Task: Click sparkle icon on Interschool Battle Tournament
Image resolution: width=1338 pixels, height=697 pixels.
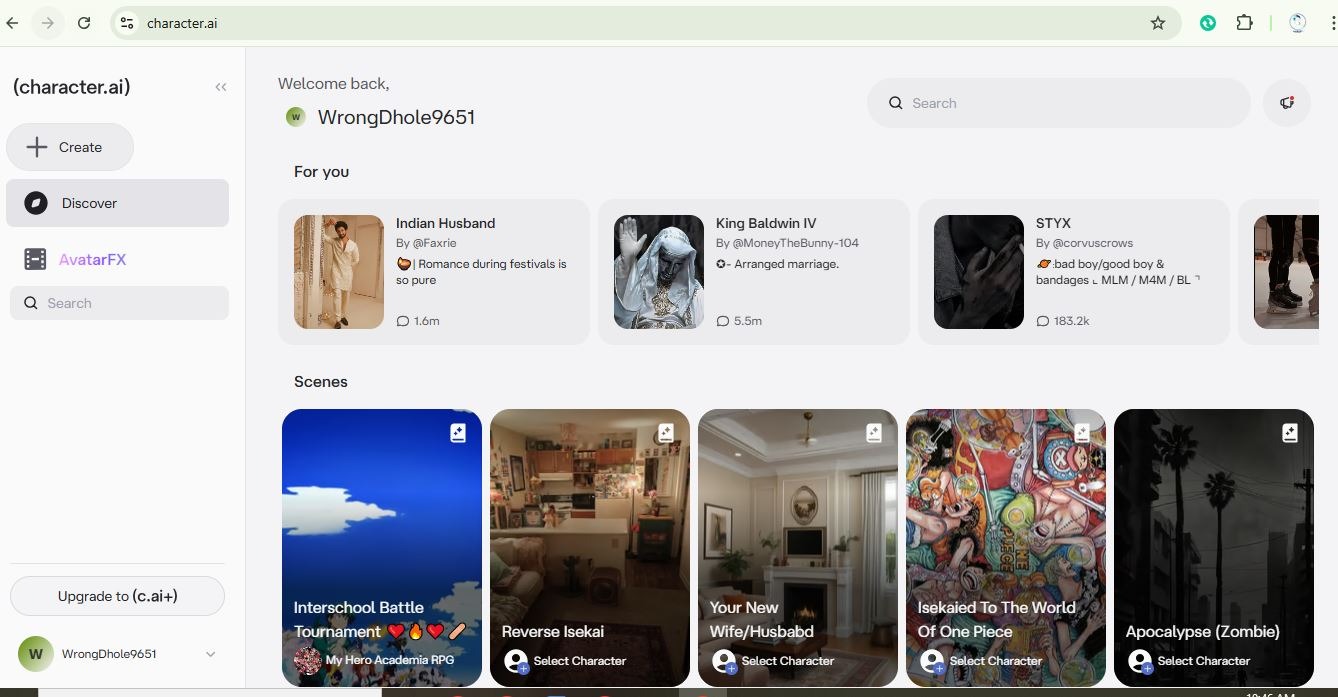Action: (458, 433)
